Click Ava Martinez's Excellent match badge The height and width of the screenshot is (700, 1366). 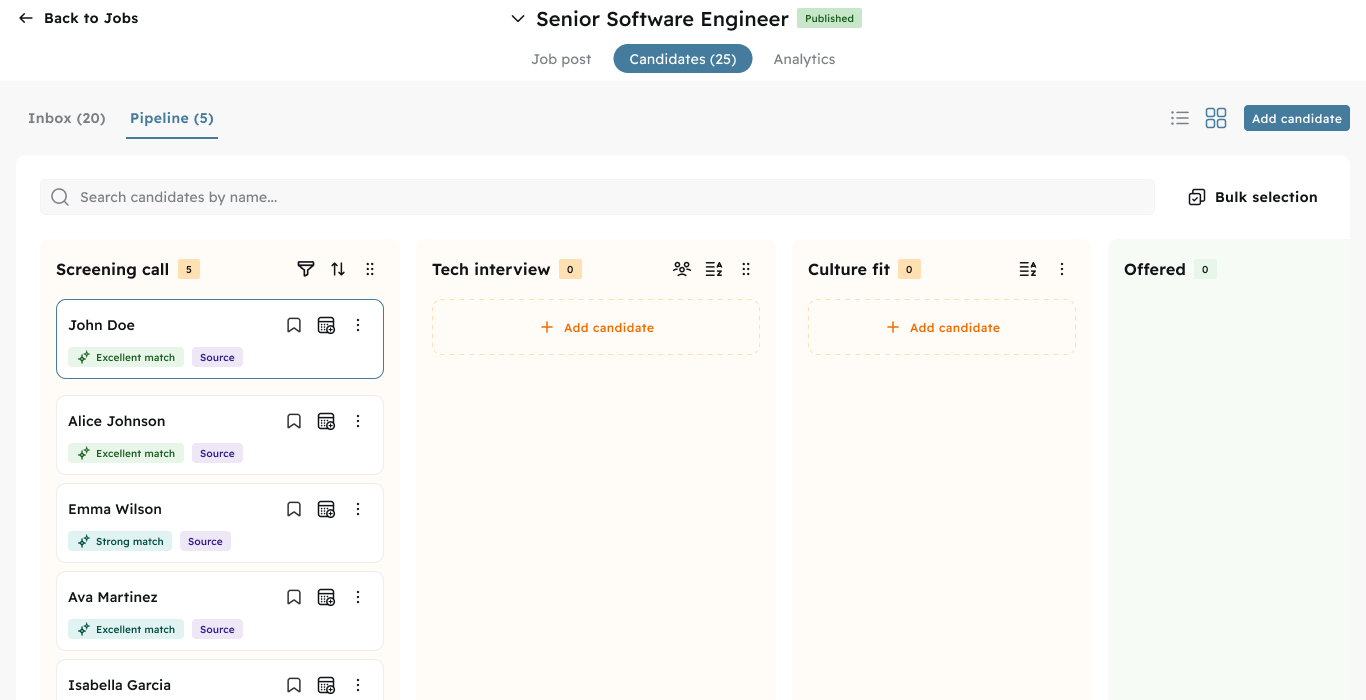[x=126, y=629]
